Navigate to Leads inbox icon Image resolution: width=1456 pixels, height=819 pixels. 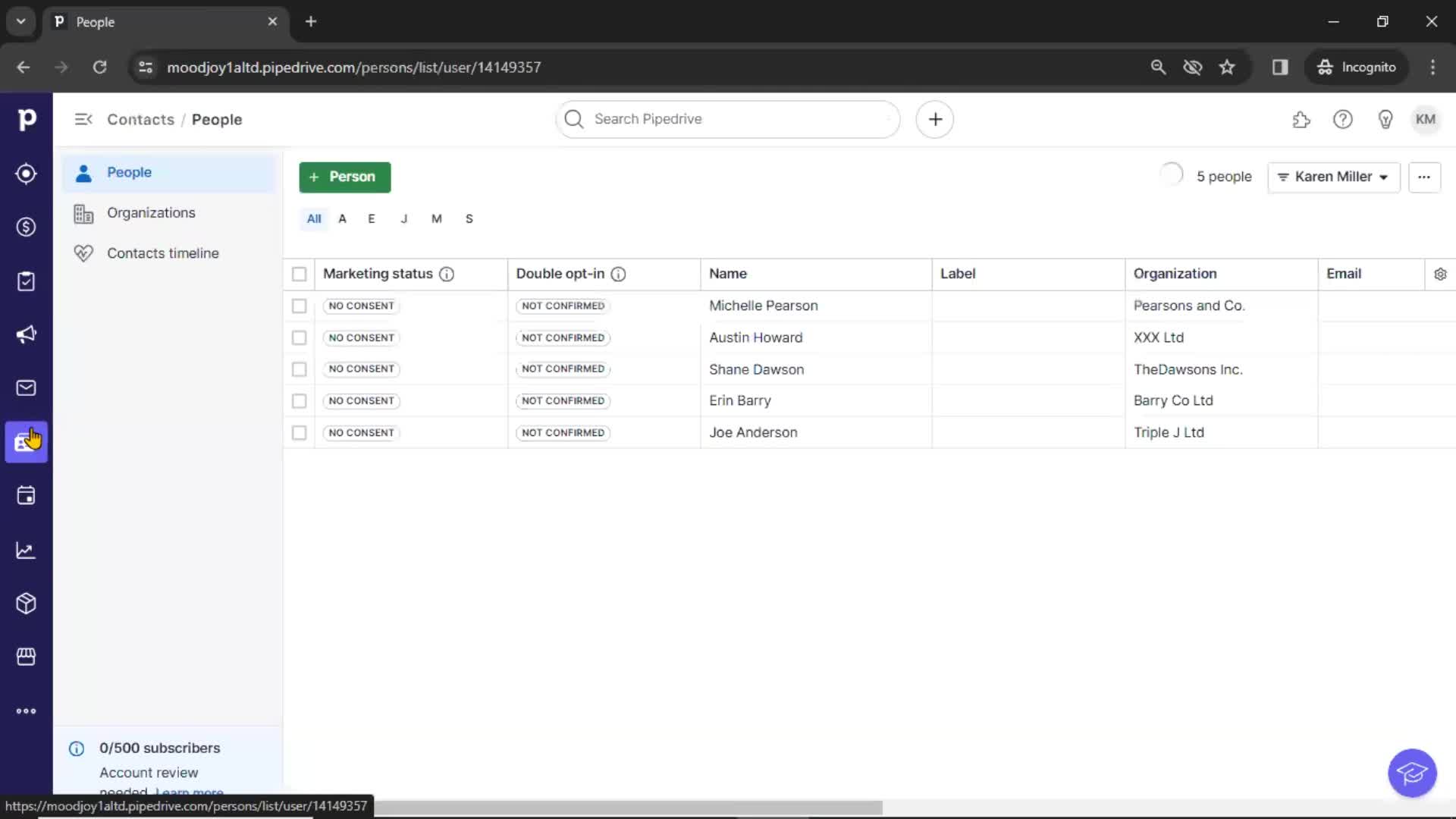pos(26,173)
